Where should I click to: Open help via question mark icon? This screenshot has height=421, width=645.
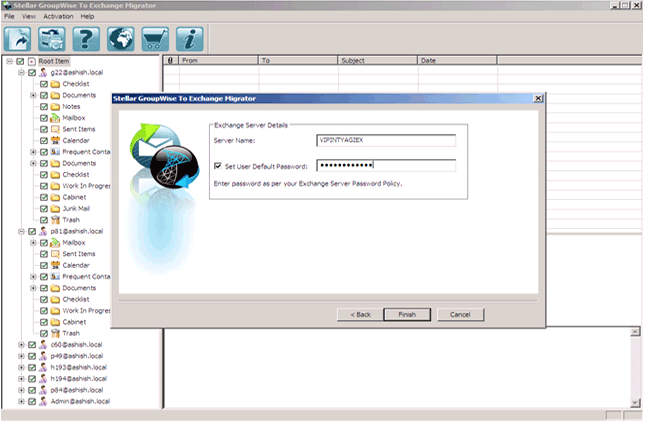click(86, 39)
